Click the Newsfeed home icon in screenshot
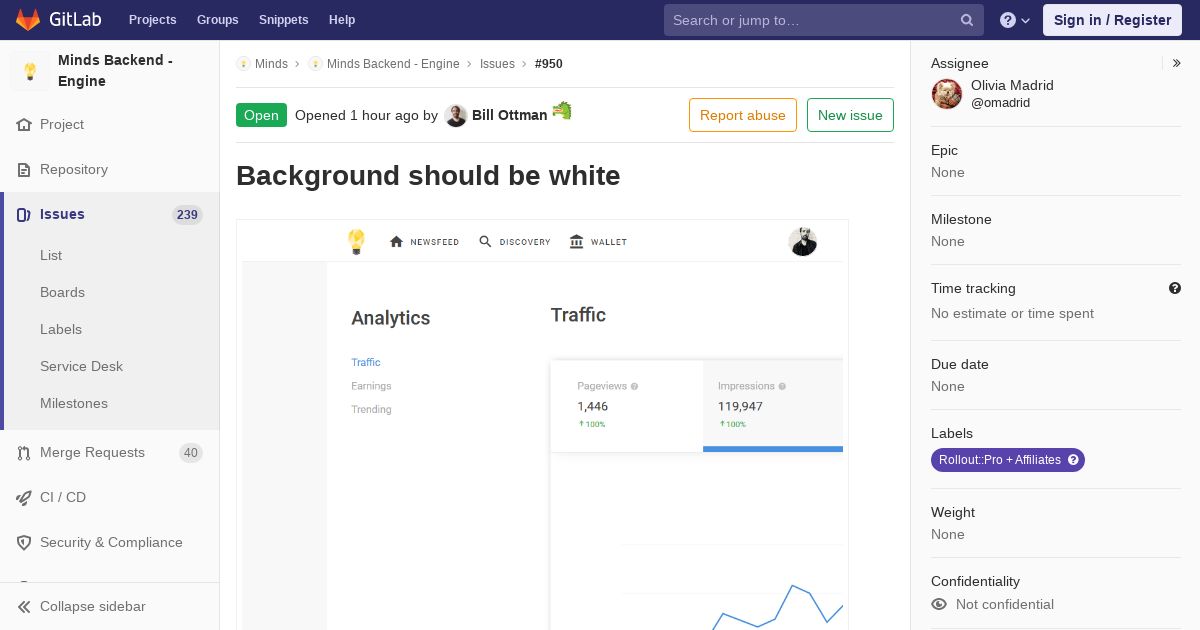This screenshot has width=1200, height=630. 396,242
